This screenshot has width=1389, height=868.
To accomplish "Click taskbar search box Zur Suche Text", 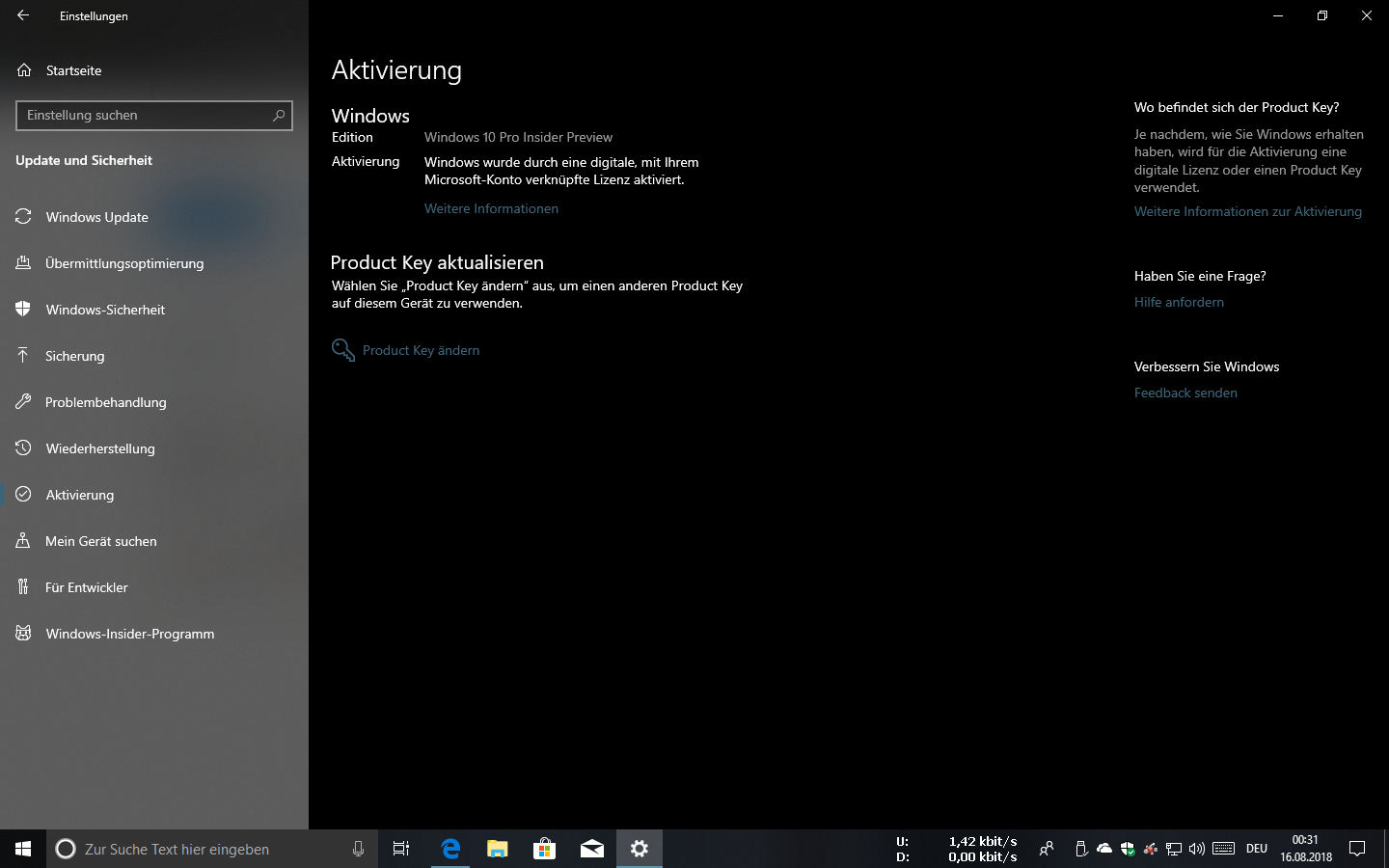I will [212, 849].
